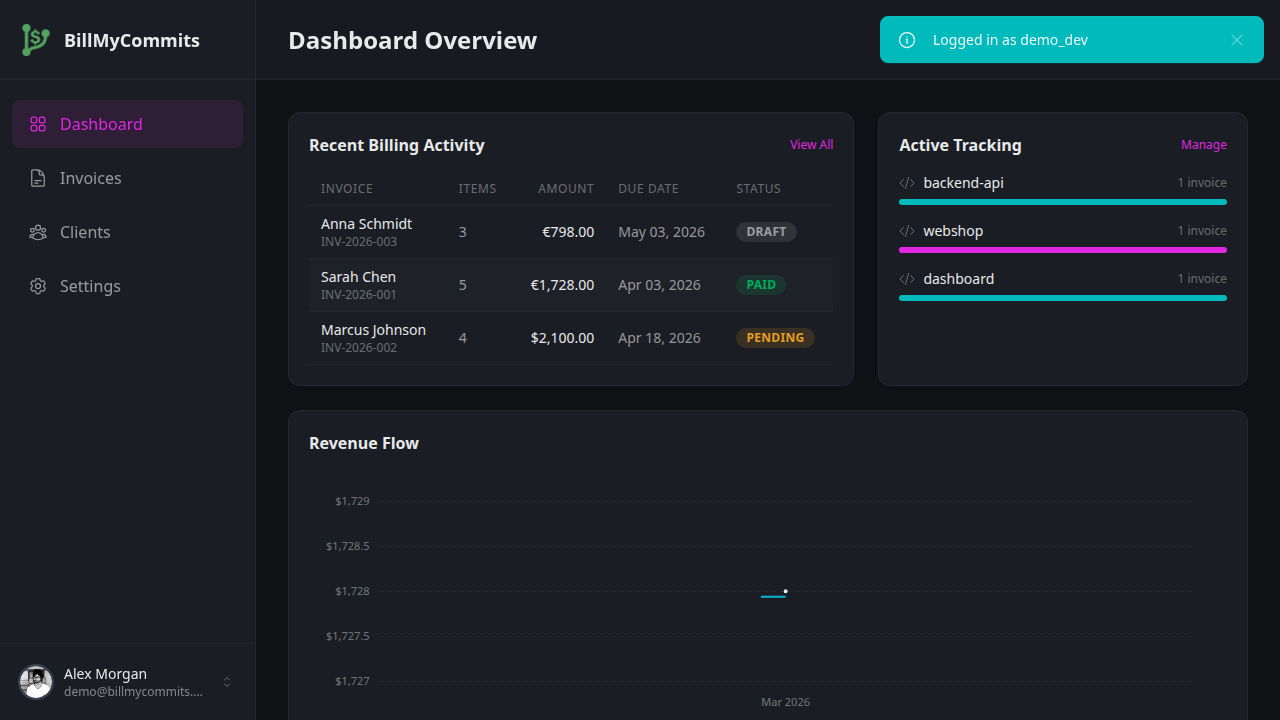Click Alex Morgan's avatar picture
Viewport: 1280px width, 720px height.
pyautogui.click(x=36, y=682)
